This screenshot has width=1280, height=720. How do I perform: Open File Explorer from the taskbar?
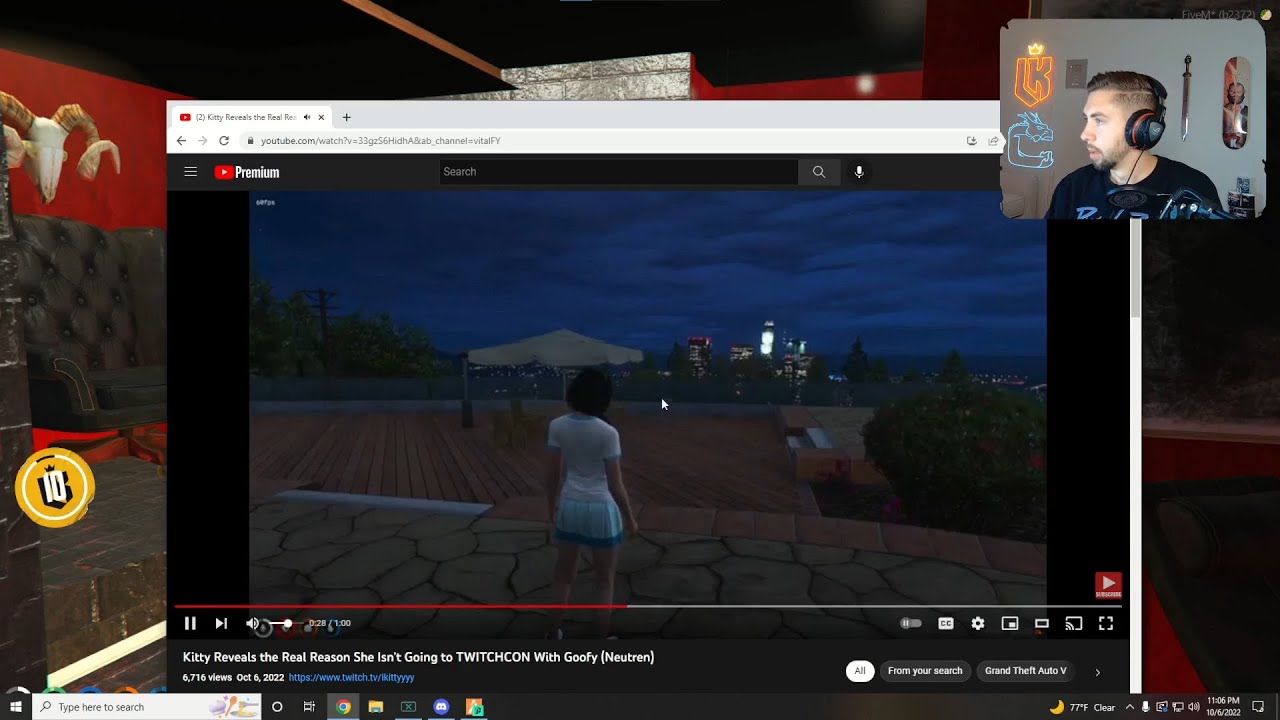(x=376, y=707)
